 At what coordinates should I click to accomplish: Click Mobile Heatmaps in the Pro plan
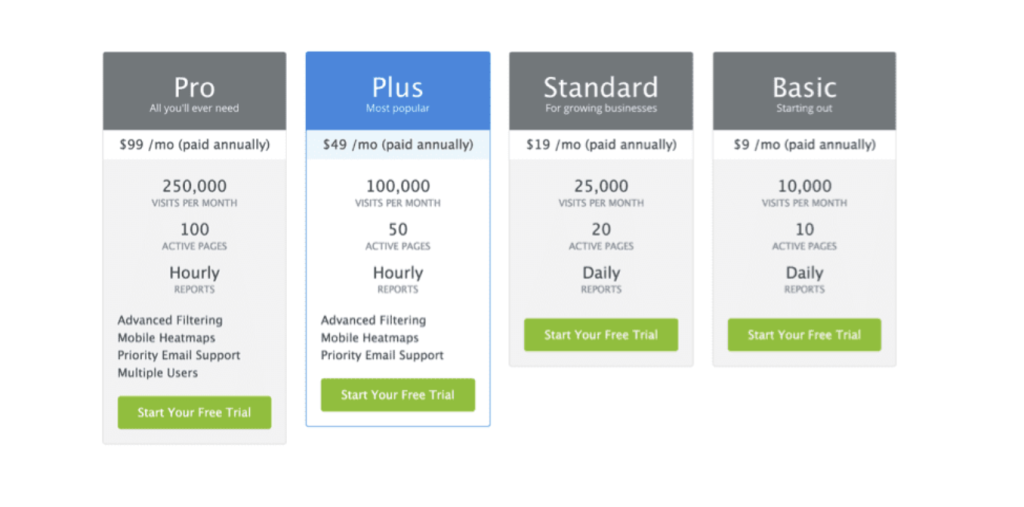(166, 338)
